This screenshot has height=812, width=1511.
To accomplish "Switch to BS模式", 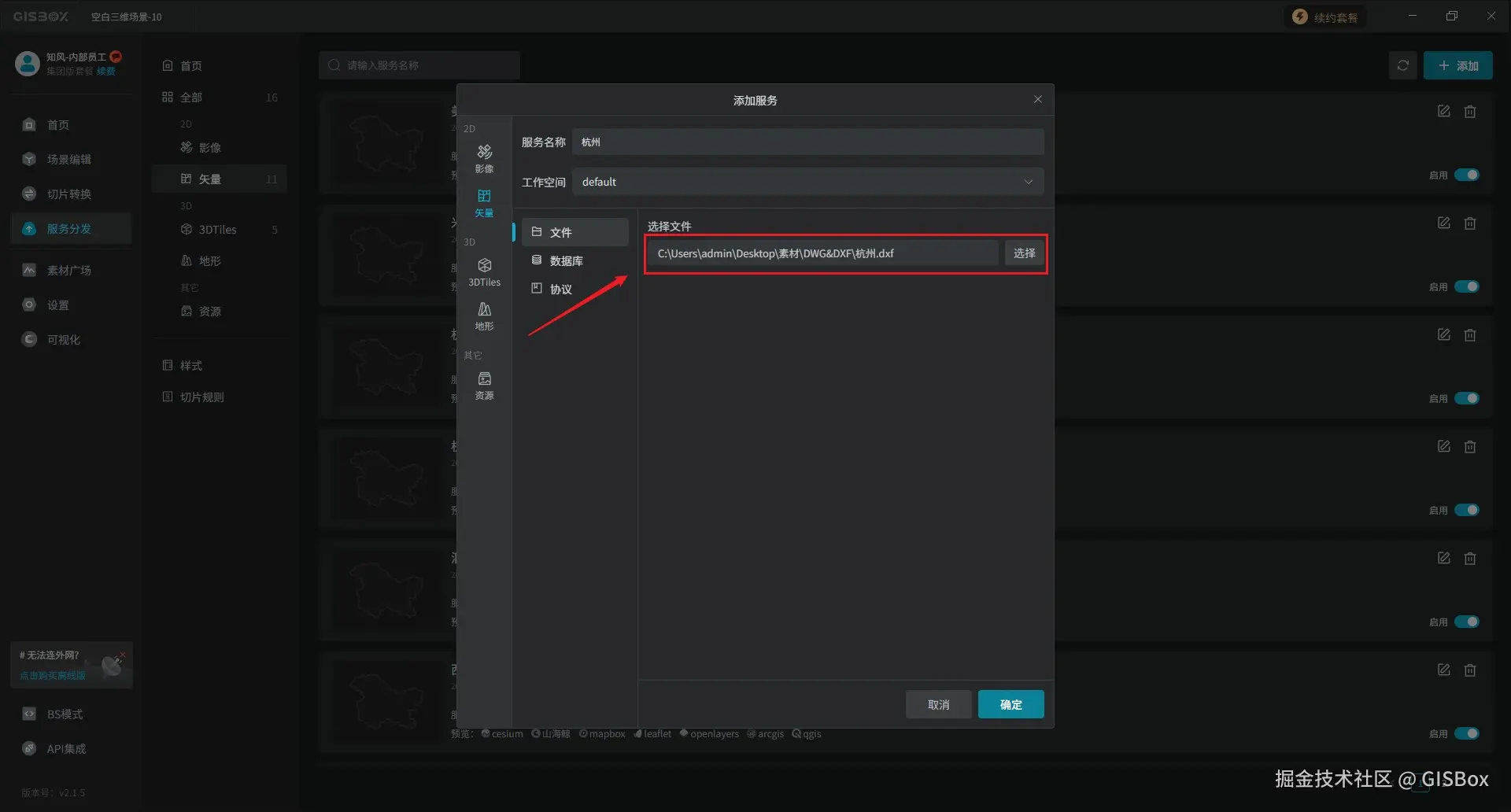I will coord(71,714).
